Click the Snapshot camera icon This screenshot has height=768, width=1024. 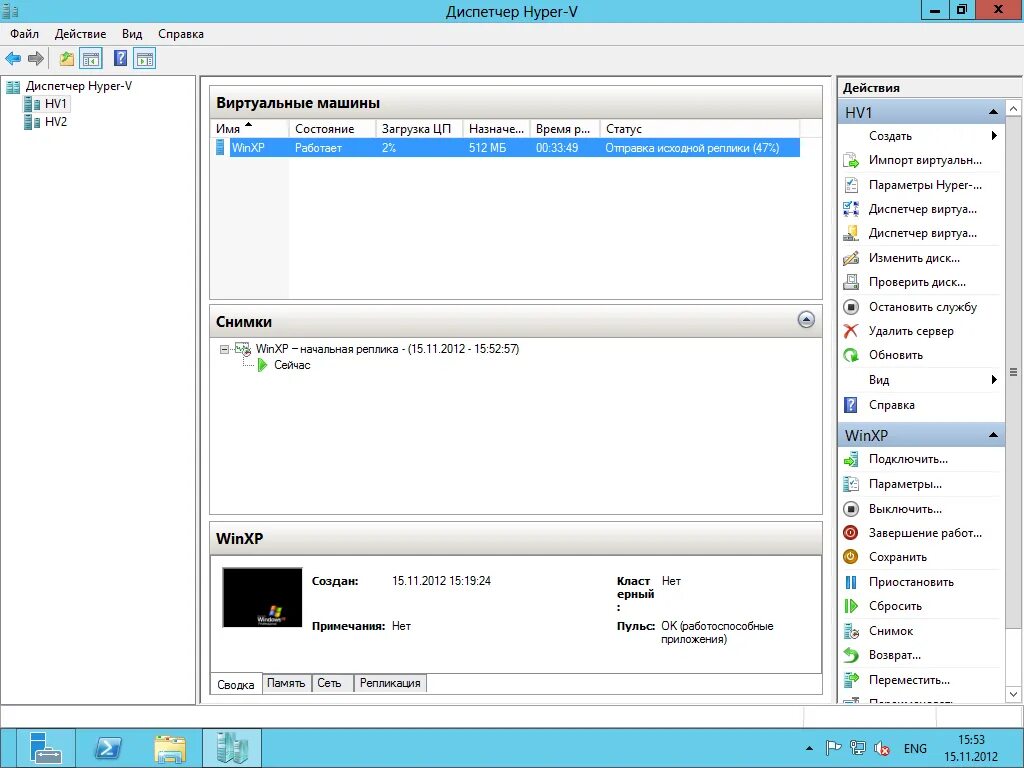point(851,631)
